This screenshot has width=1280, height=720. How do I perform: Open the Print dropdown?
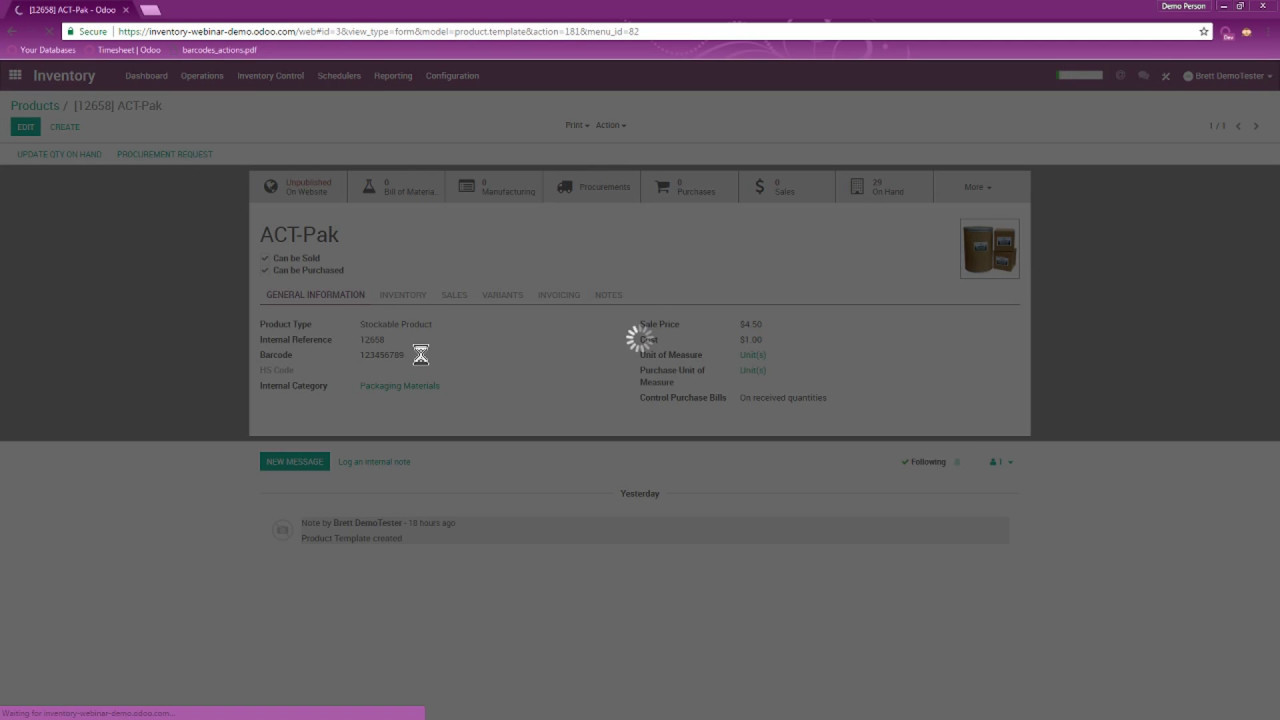click(577, 125)
